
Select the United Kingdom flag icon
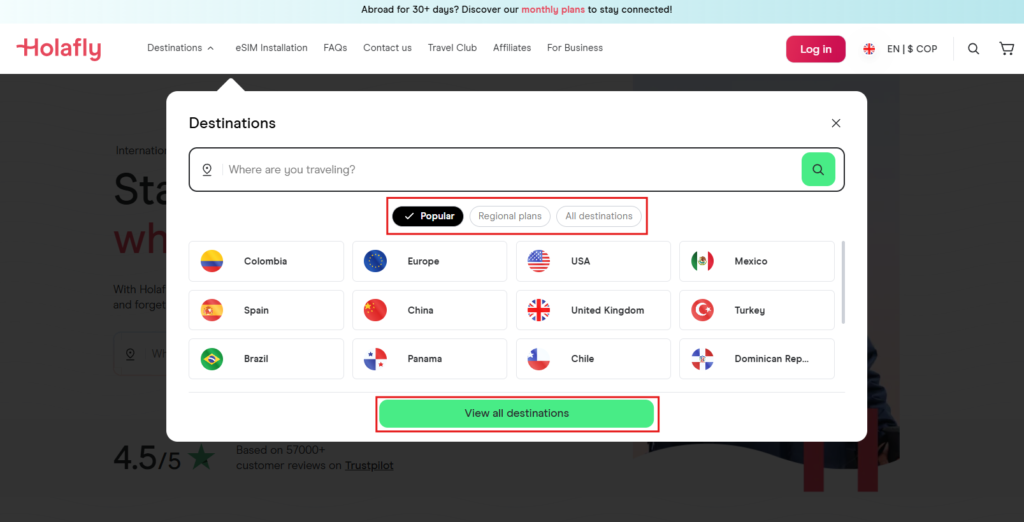(539, 310)
